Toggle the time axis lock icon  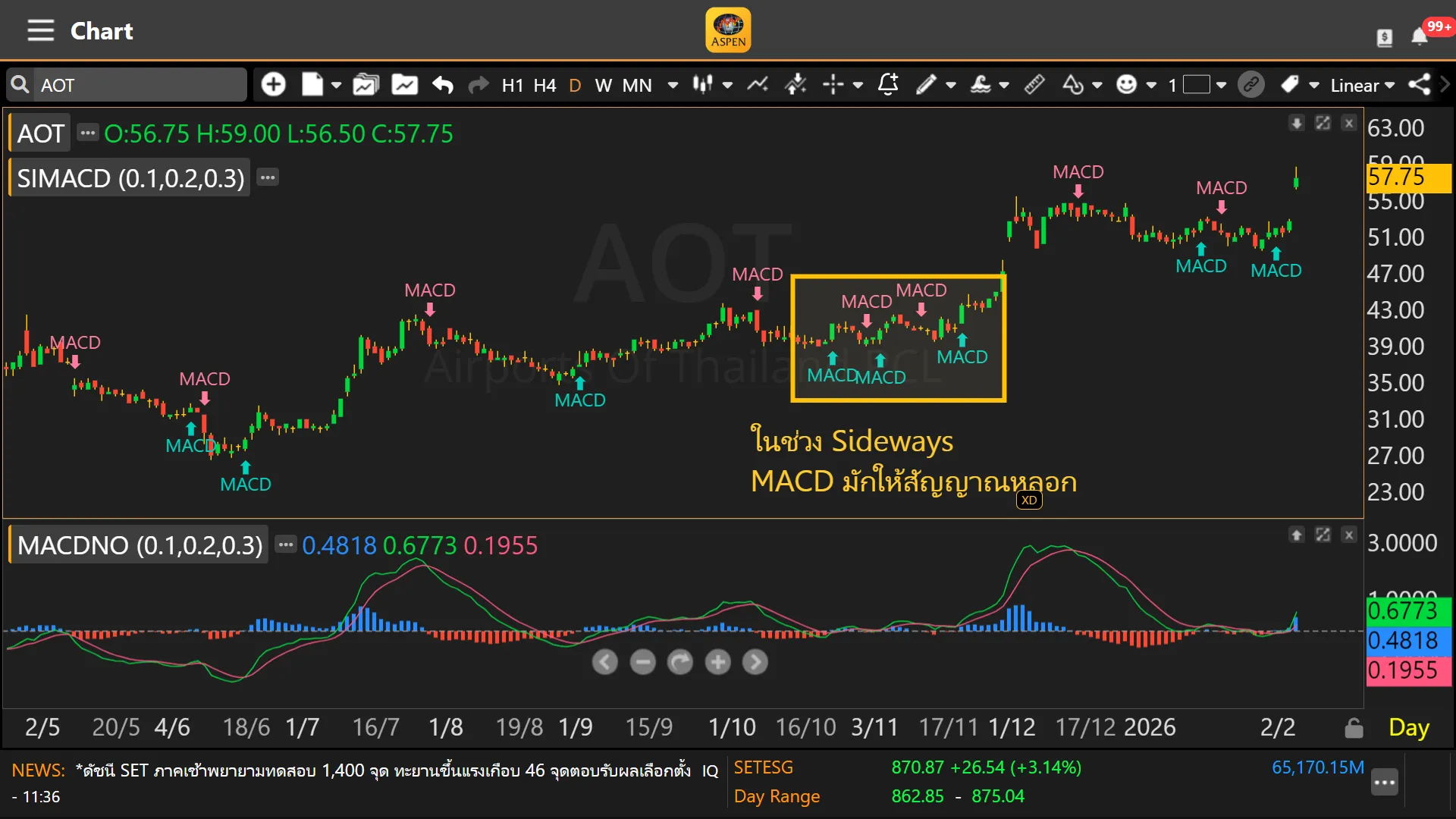(x=1354, y=729)
